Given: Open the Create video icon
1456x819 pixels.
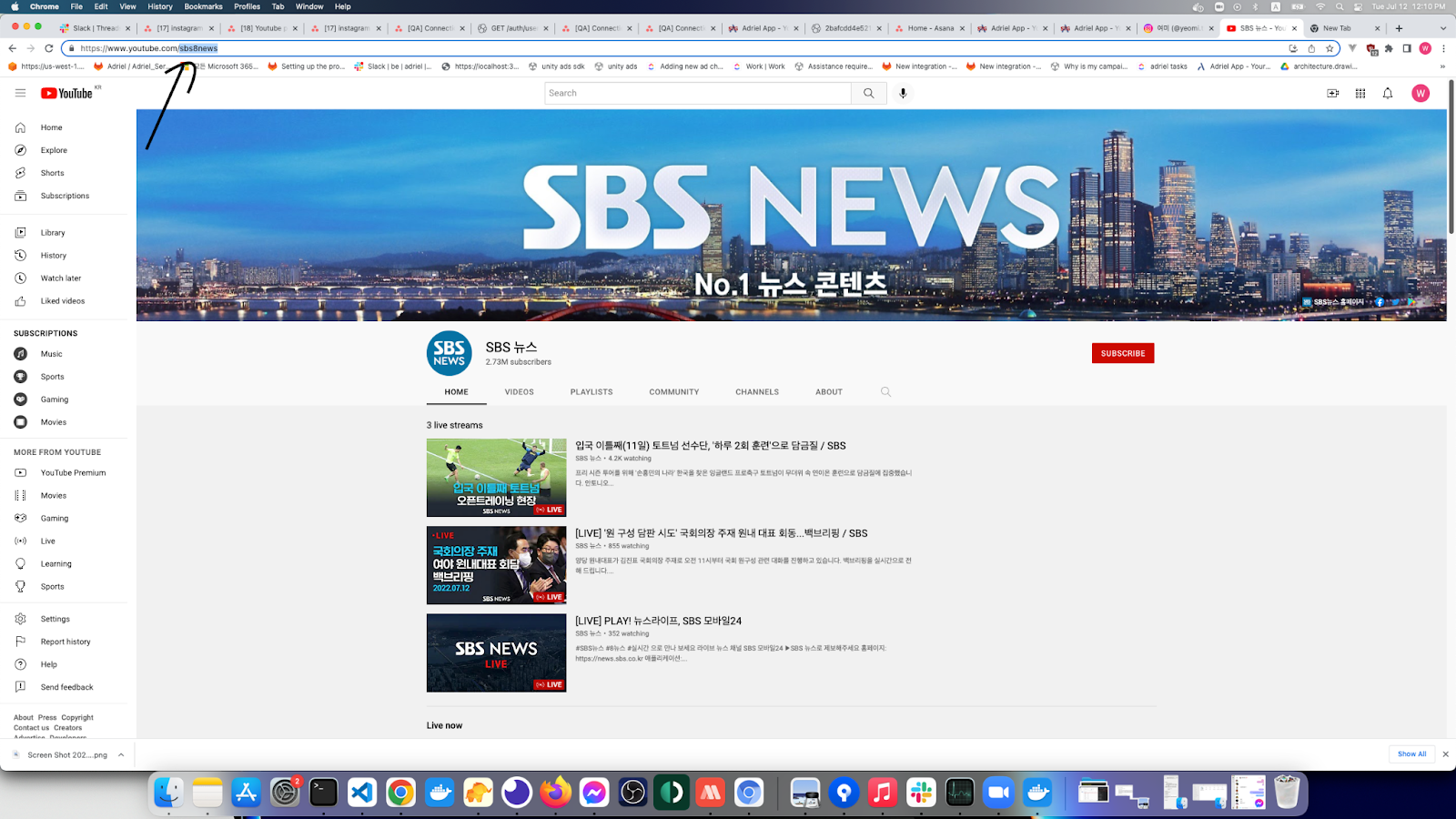Looking at the screenshot, I should click(x=1333, y=93).
